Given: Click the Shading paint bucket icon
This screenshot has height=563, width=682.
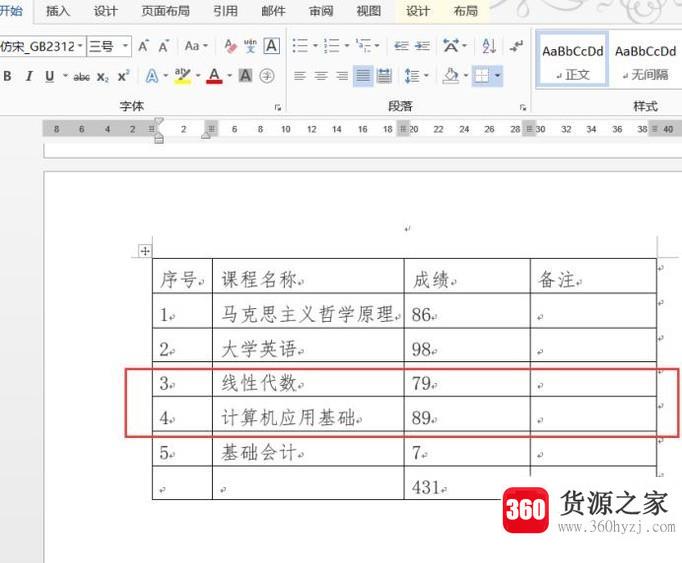Looking at the screenshot, I should [451, 77].
